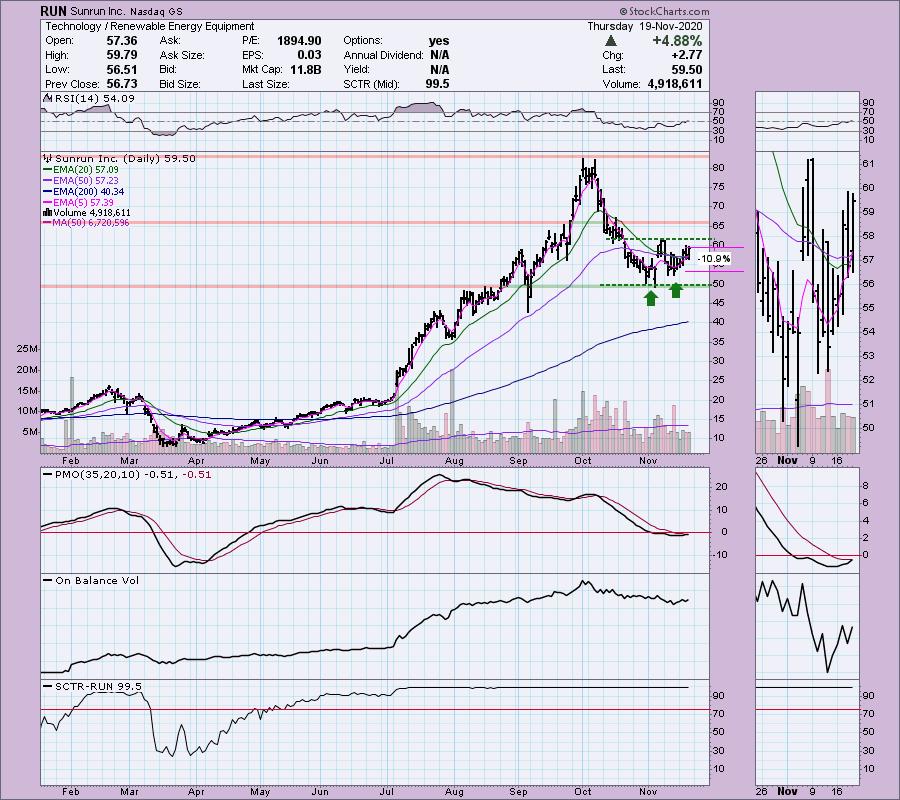
Task: Click the 80 price axis label
Action: 718,168
